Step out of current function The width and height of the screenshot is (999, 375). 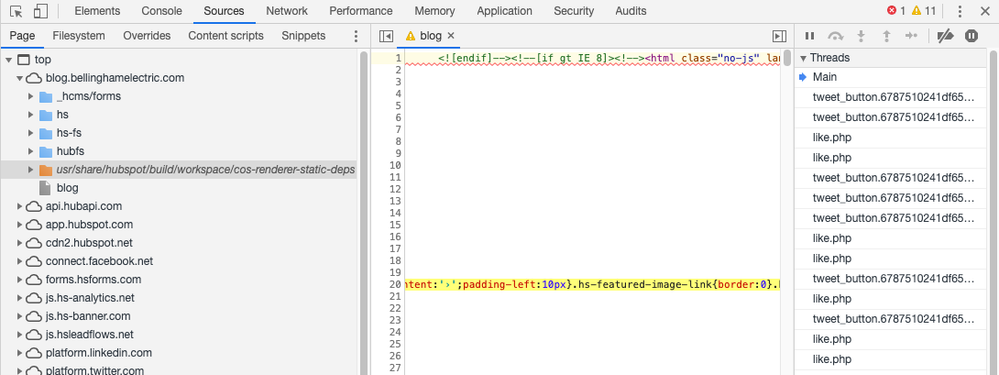pos(886,36)
